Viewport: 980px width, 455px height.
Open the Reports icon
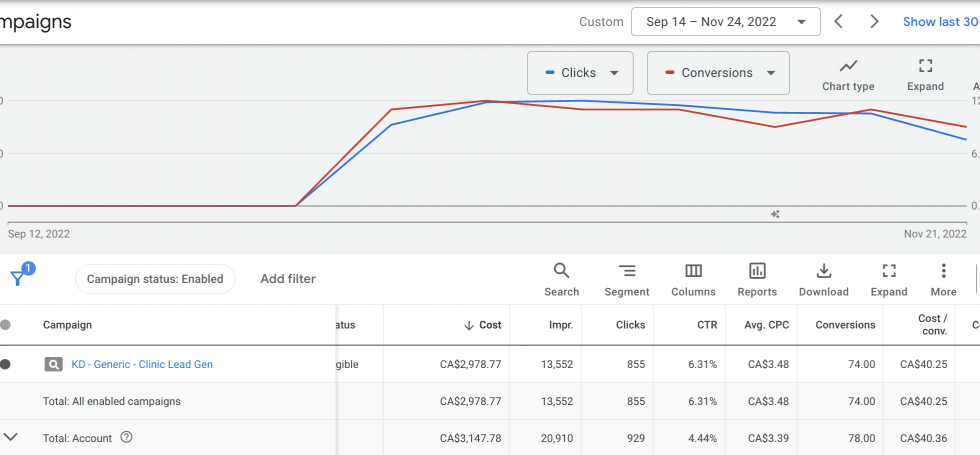coord(757,279)
